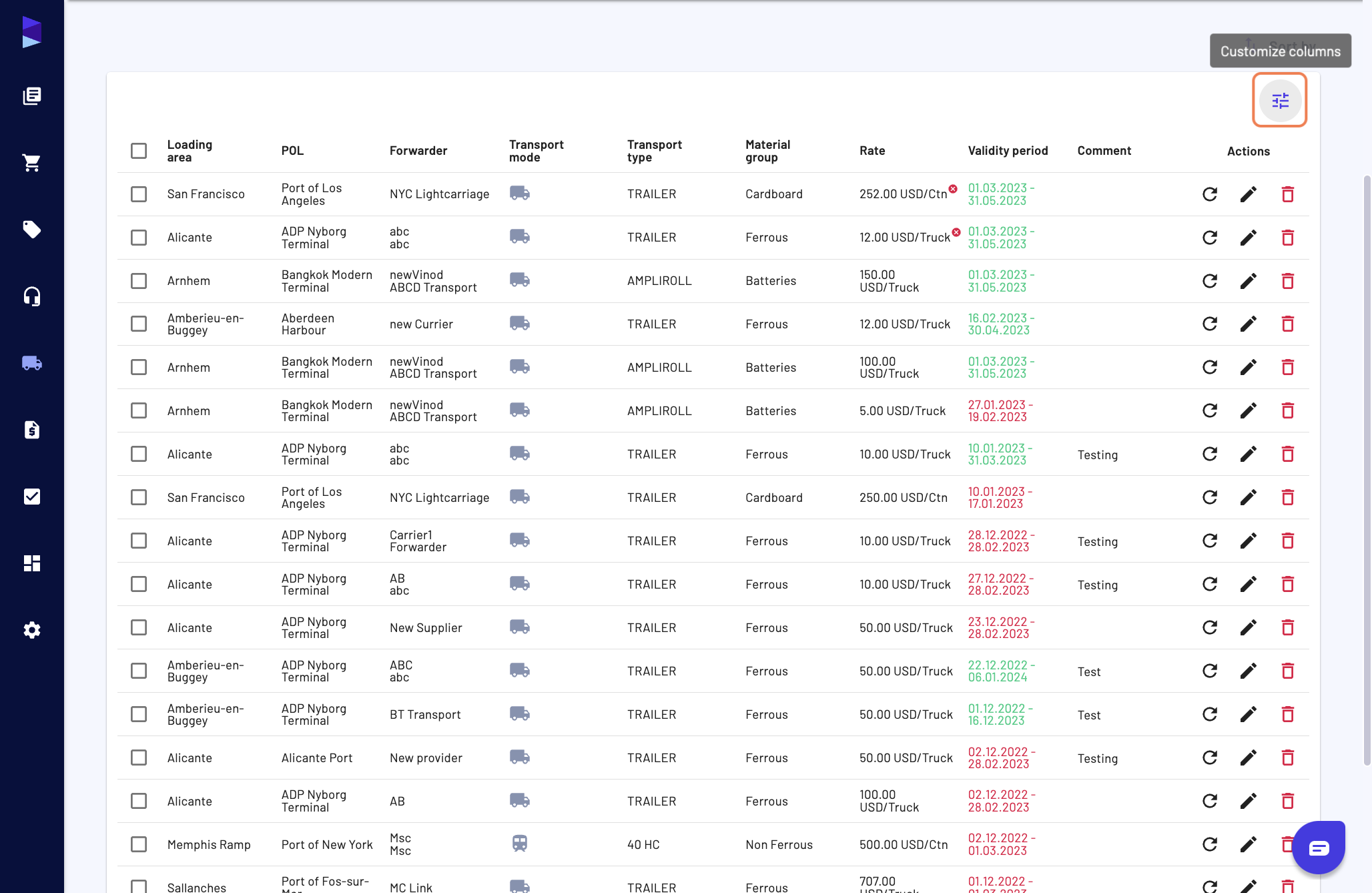Select the Carrier1 Forwarder row checkbox
The image size is (1372, 893).
[x=139, y=541]
